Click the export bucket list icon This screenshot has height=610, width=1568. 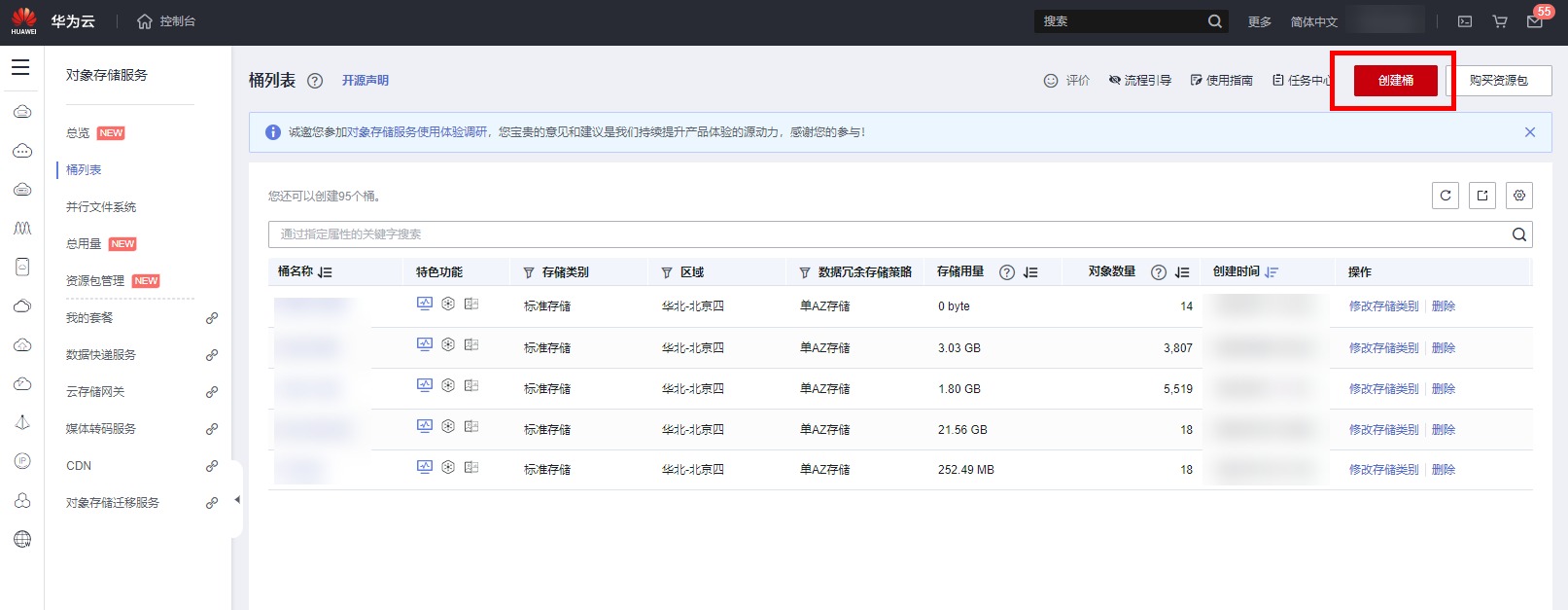1482,196
